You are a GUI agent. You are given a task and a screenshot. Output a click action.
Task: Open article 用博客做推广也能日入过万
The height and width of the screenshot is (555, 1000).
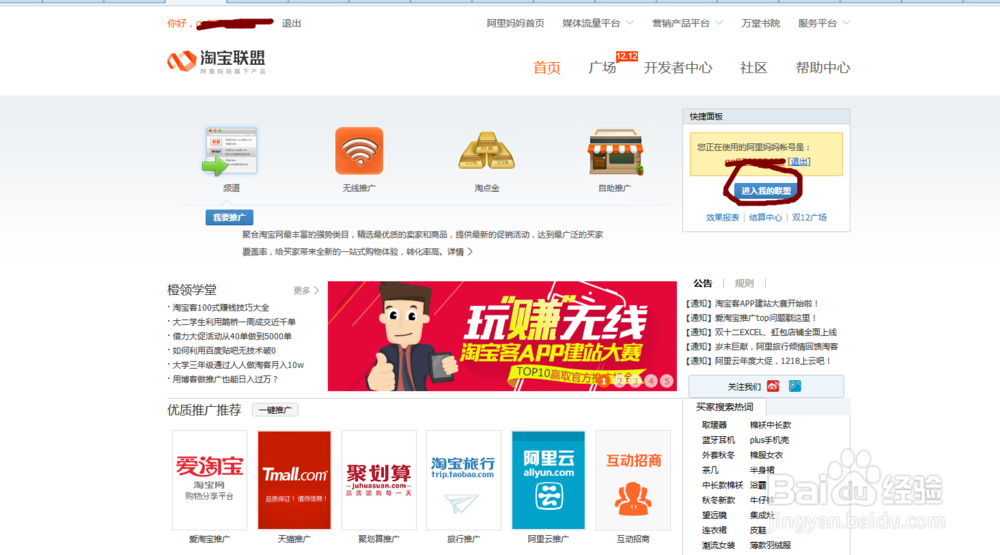pyautogui.click(x=225, y=379)
